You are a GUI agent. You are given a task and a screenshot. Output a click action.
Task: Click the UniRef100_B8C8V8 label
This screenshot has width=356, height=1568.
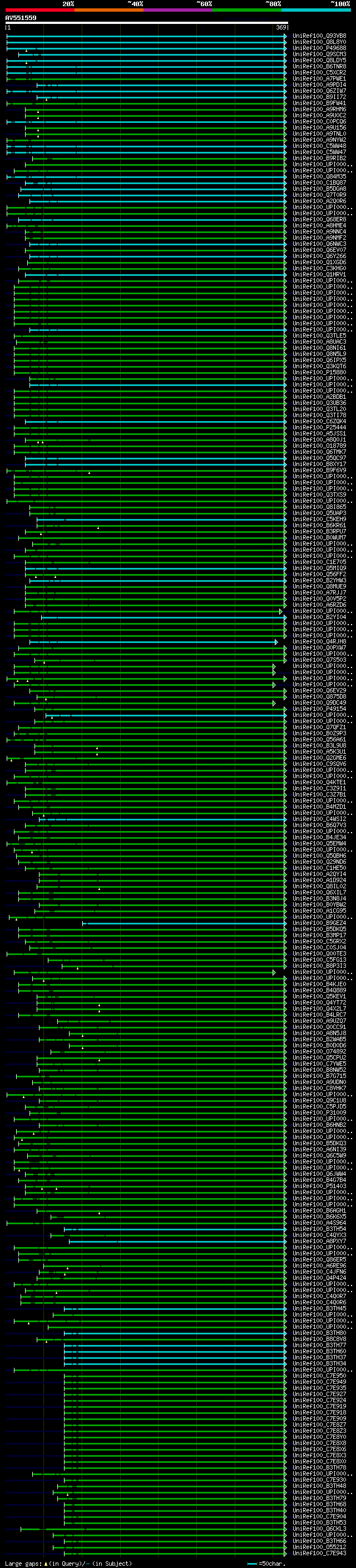click(x=319, y=1339)
